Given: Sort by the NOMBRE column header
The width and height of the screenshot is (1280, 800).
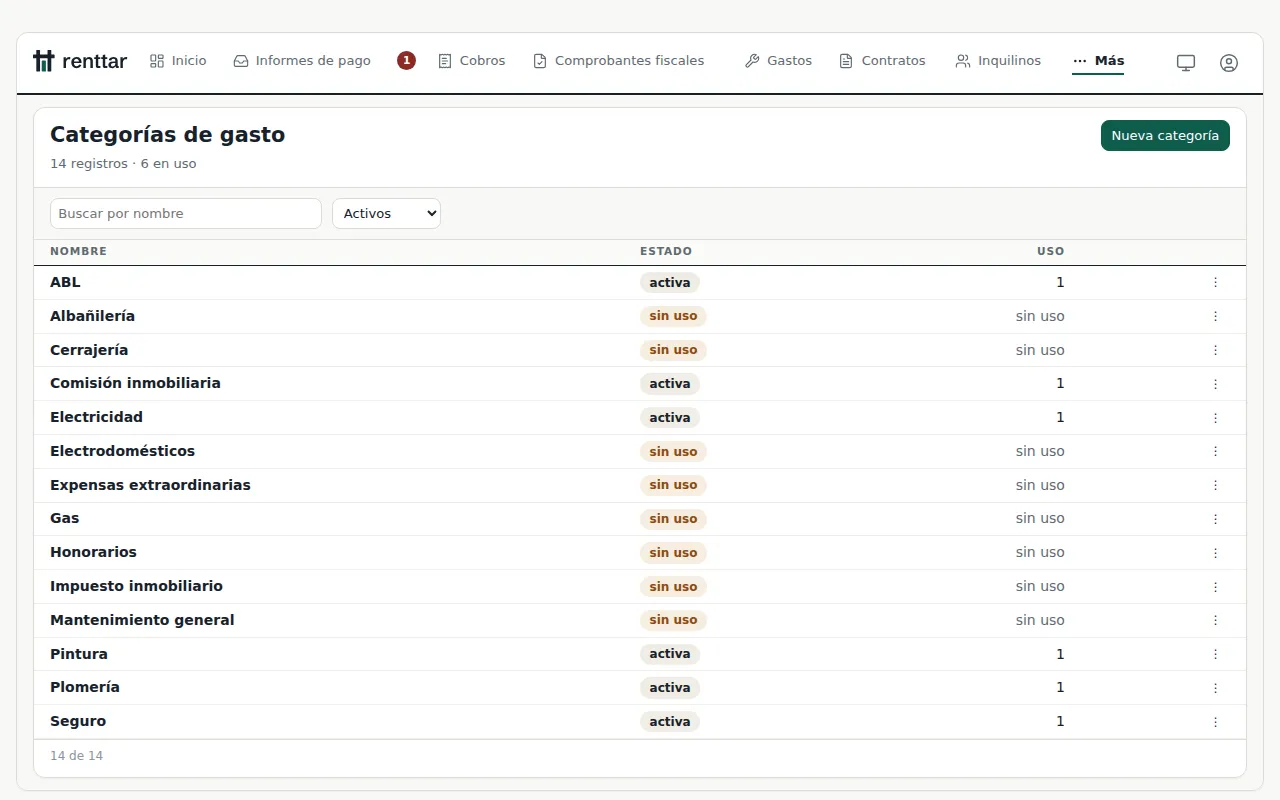Looking at the screenshot, I should [78, 251].
